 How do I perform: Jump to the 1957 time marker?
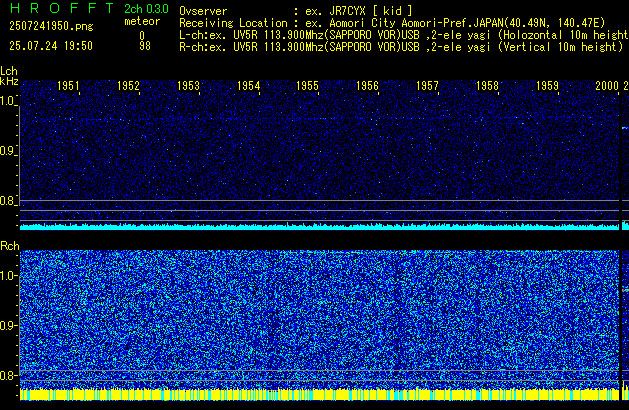(427, 86)
